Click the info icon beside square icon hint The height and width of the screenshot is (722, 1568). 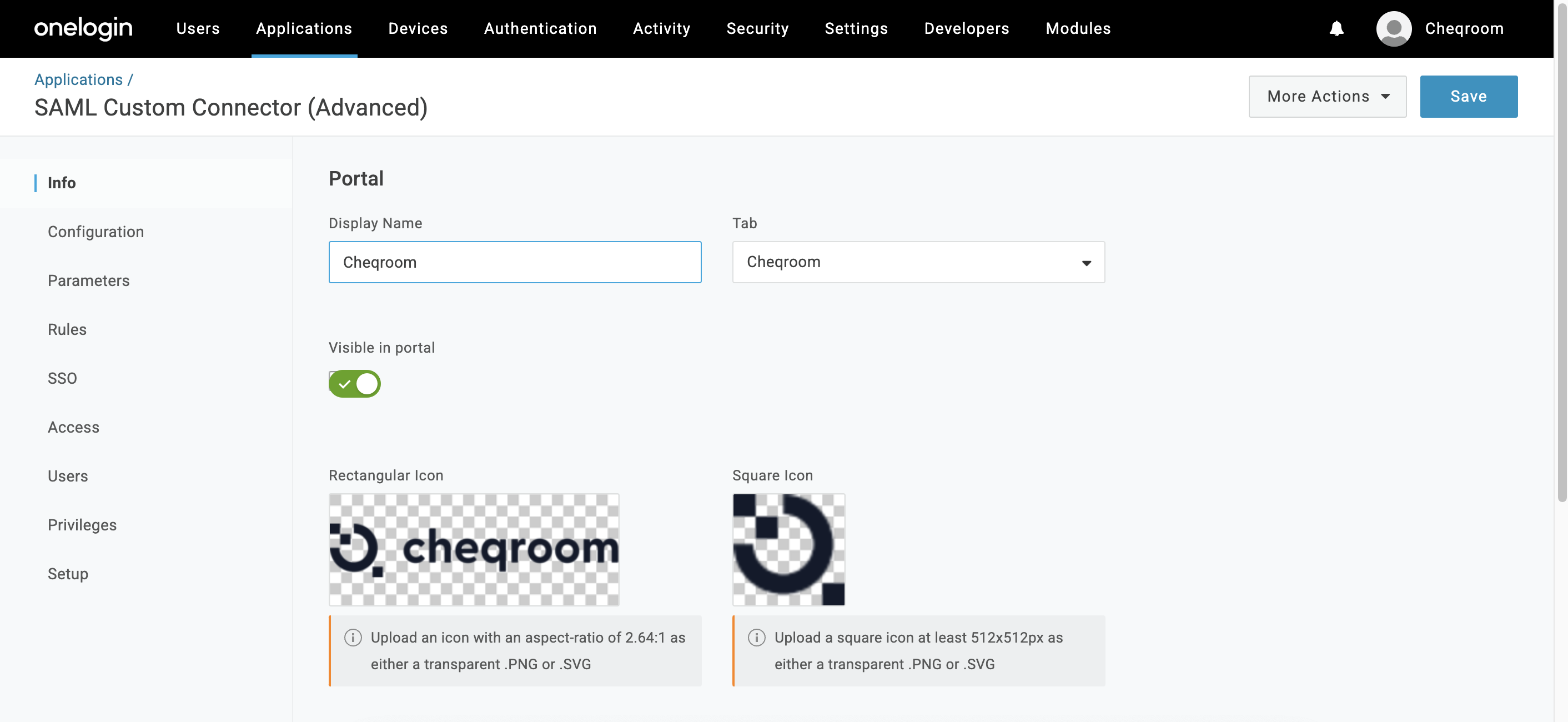756,638
